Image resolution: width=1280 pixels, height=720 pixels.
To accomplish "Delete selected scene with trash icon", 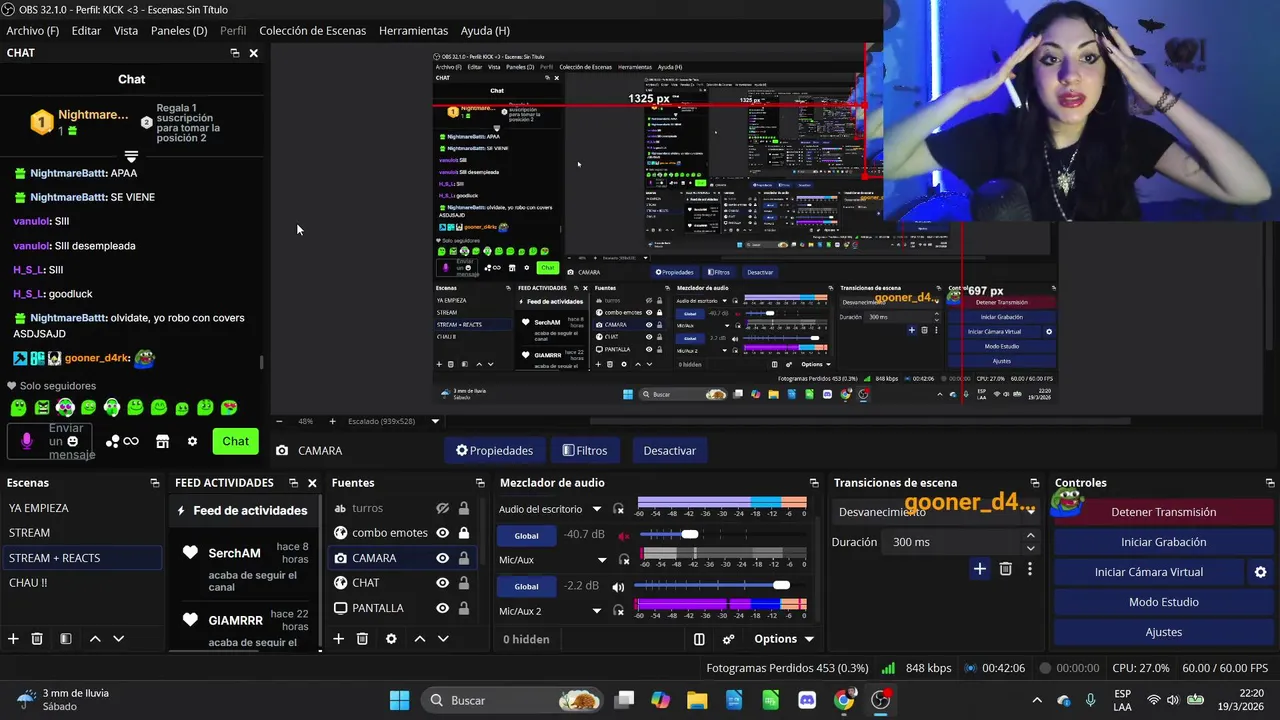I will tap(37, 639).
